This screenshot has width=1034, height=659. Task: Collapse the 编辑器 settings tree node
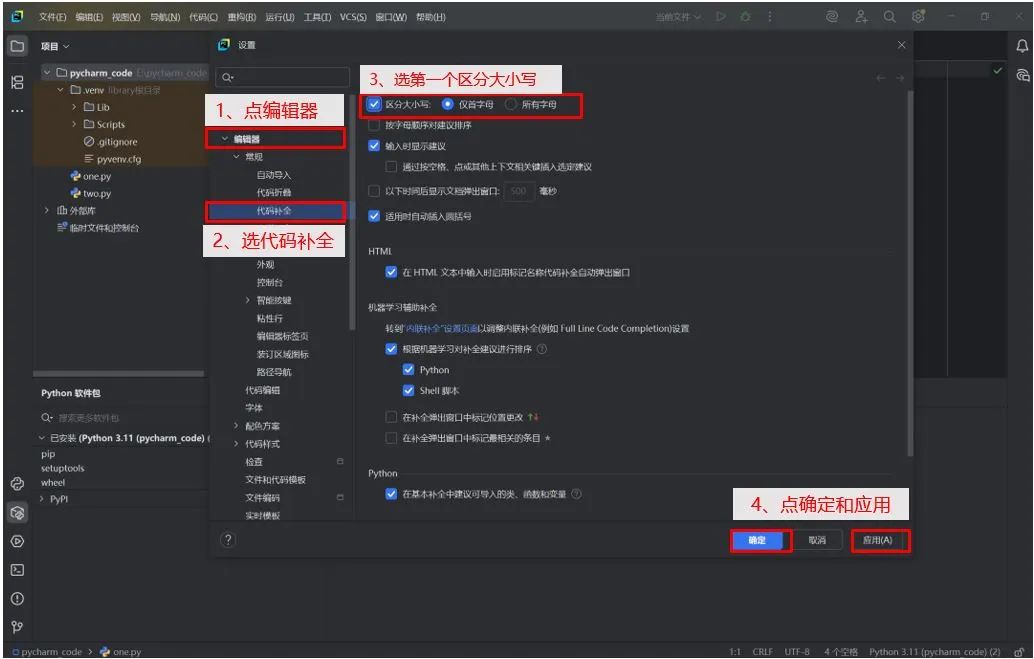tap(225, 139)
